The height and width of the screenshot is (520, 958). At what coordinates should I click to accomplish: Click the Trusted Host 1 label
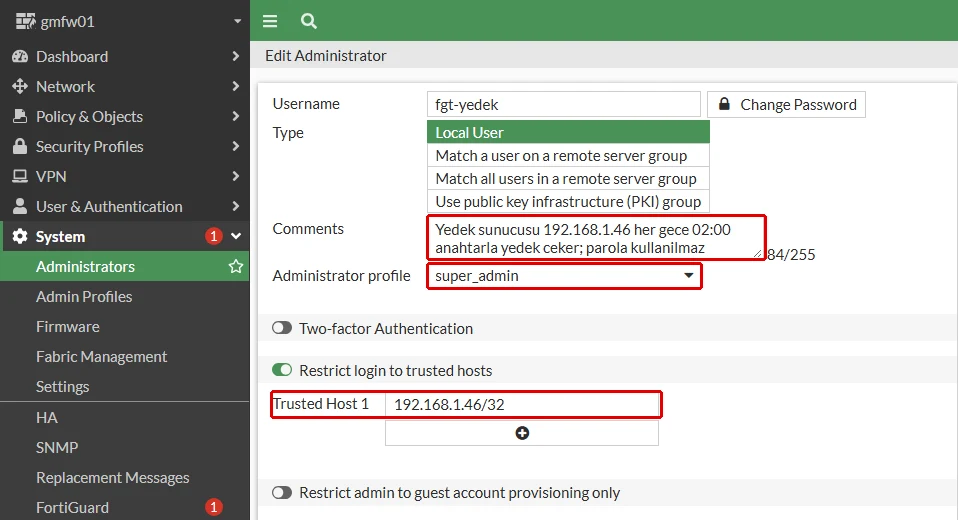point(321,404)
